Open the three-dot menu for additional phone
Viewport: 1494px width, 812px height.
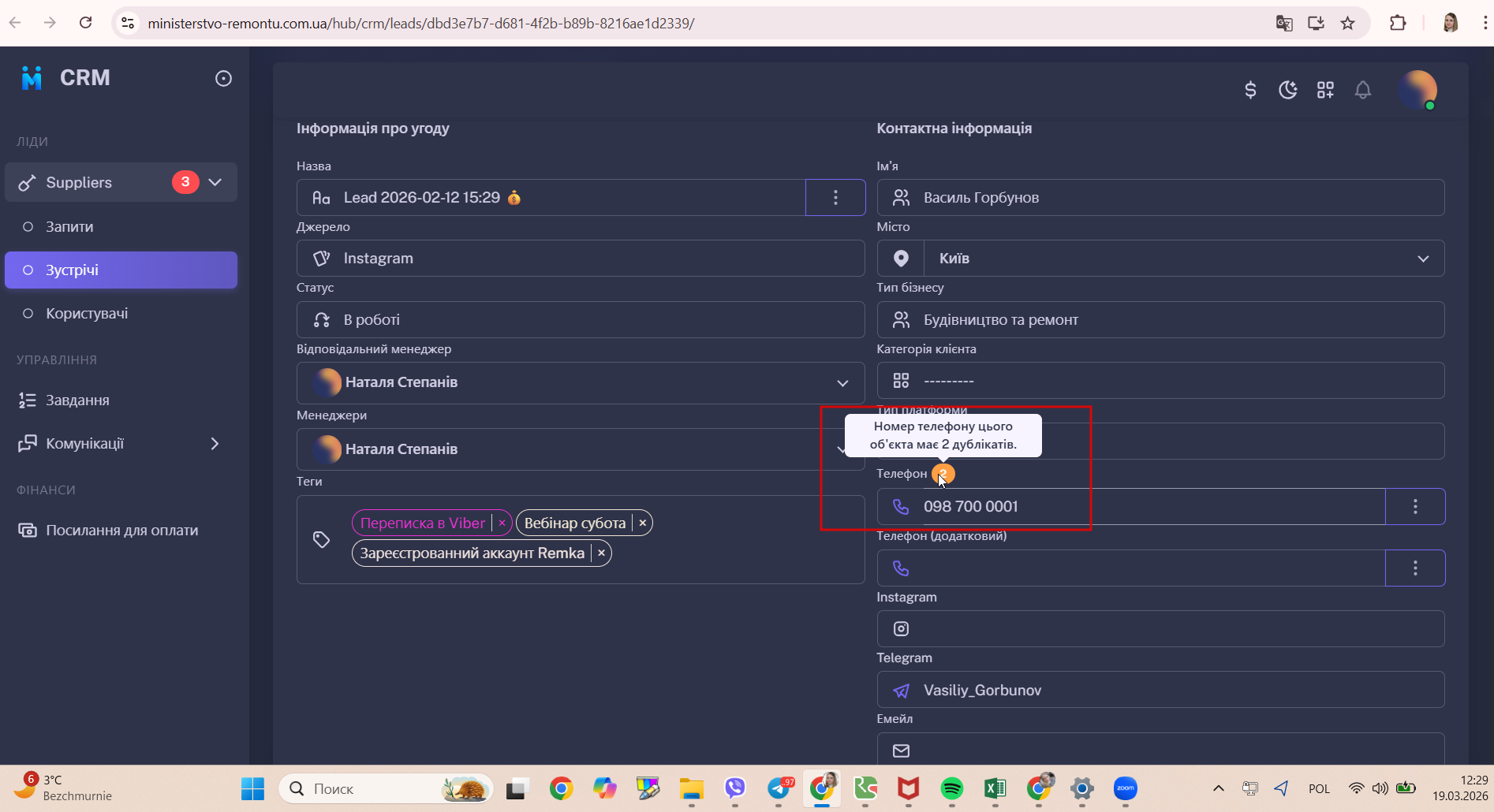point(1415,568)
